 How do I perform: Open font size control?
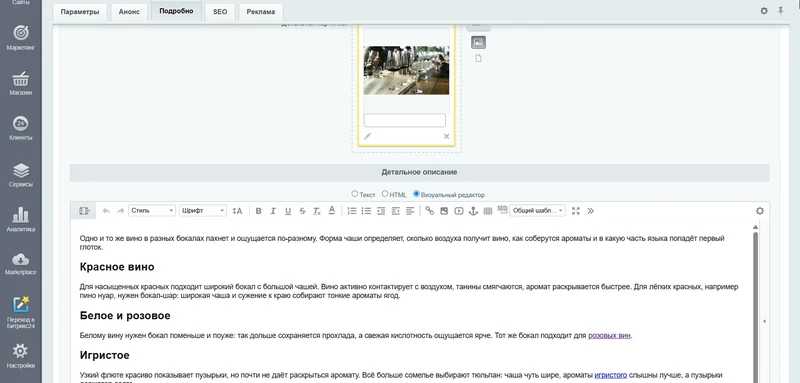pos(237,211)
